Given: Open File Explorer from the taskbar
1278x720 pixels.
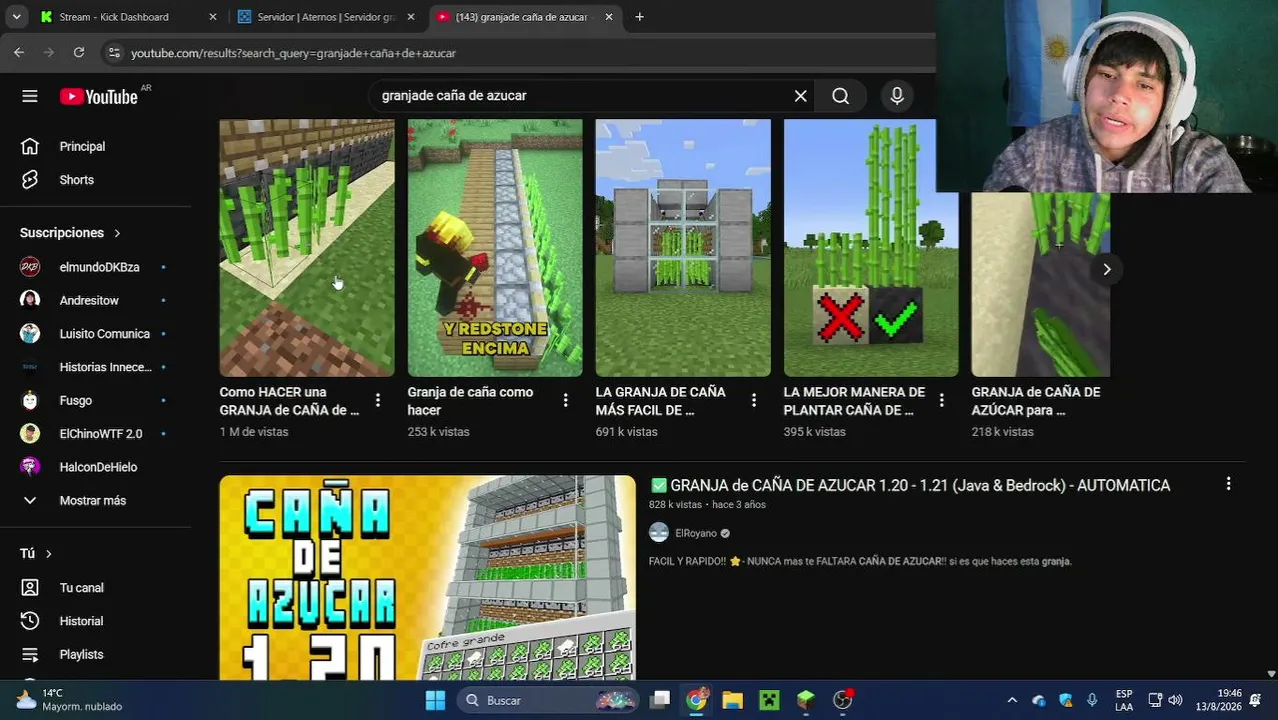Looking at the screenshot, I should [x=732, y=700].
